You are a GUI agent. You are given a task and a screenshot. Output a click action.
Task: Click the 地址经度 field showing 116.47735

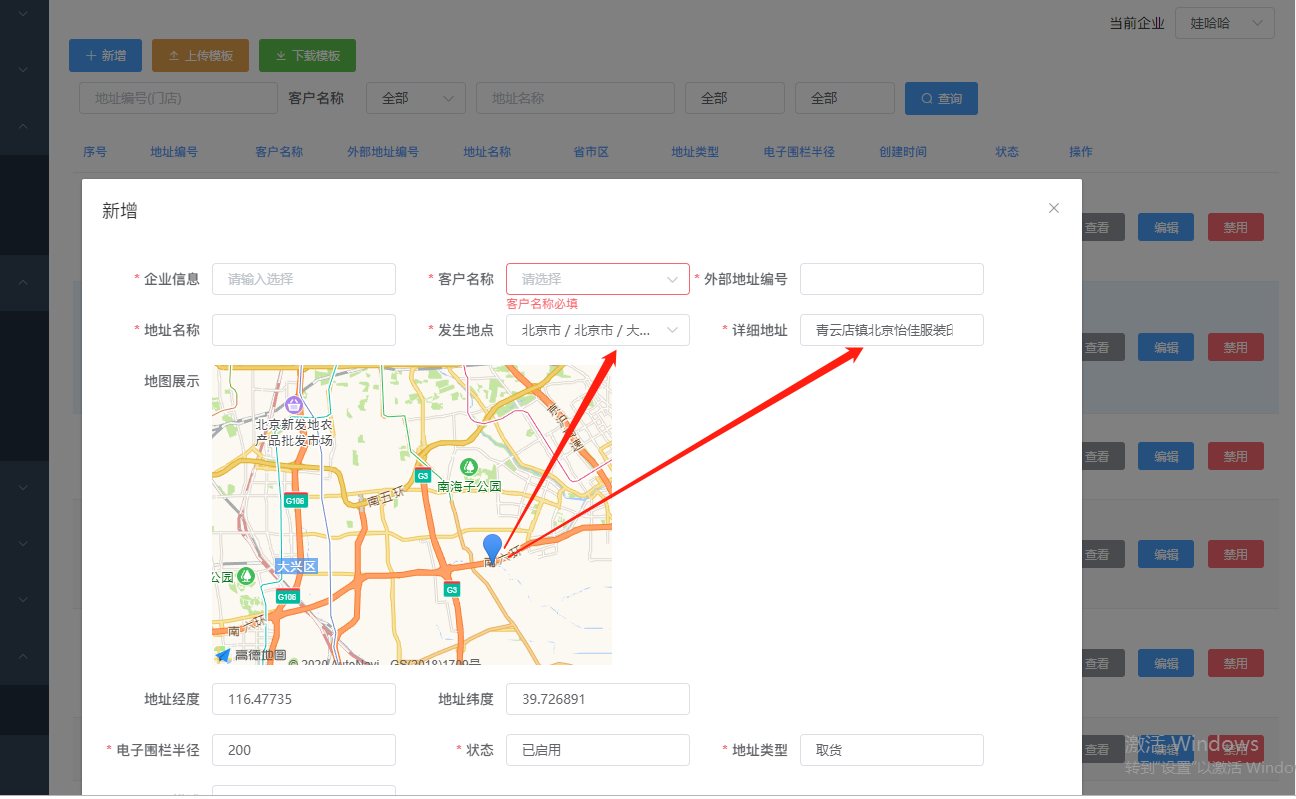(304, 699)
